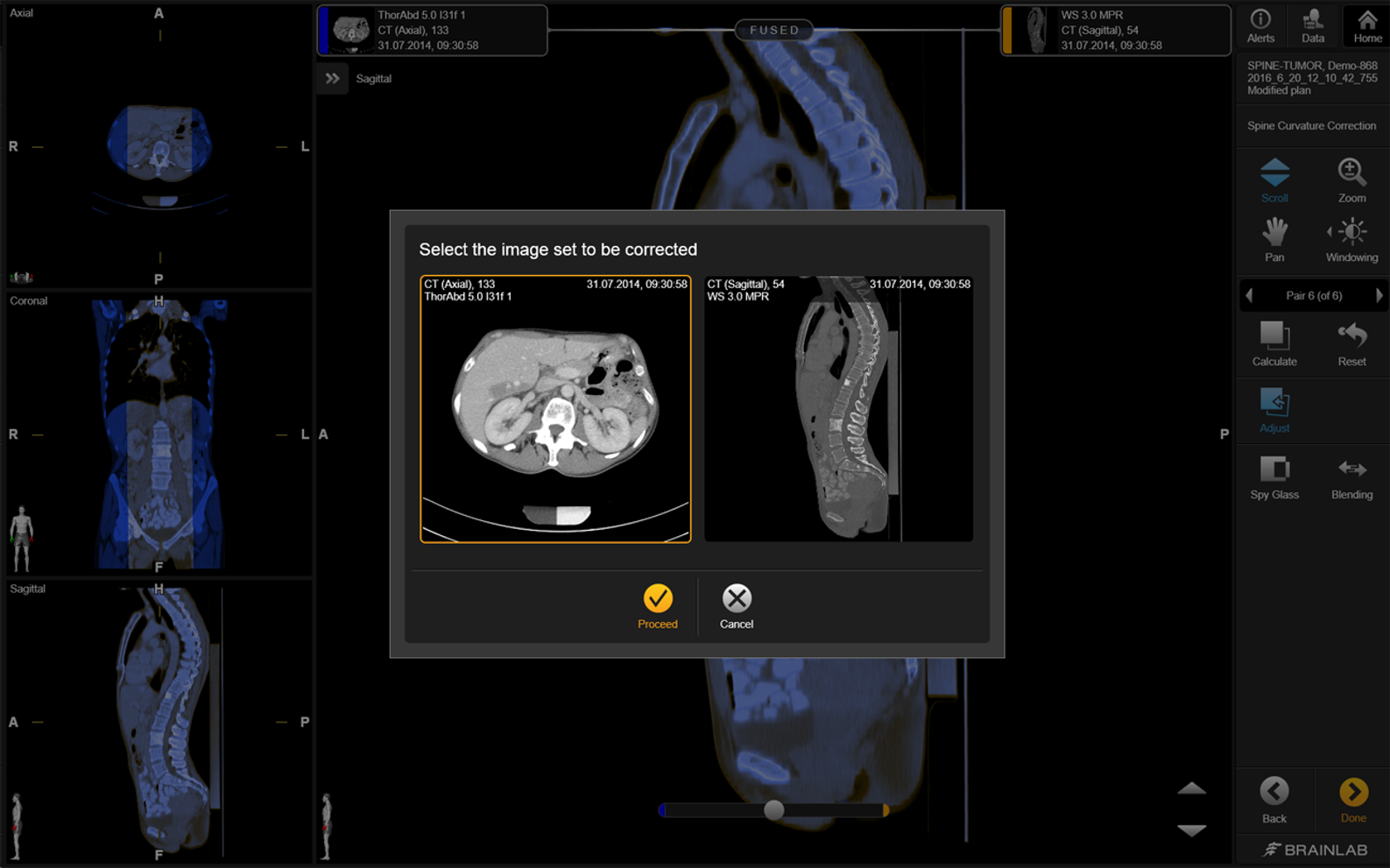The width and height of the screenshot is (1390, 868).
Task: Click the Spine Curvature Correction label
Action: pyautogui.click(x=1311, y=126)
